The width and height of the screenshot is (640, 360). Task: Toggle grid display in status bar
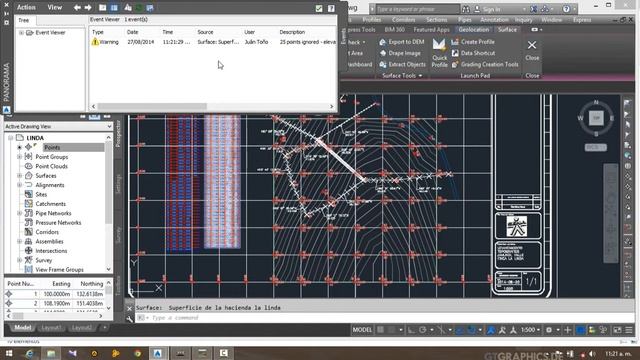point(380,330)
